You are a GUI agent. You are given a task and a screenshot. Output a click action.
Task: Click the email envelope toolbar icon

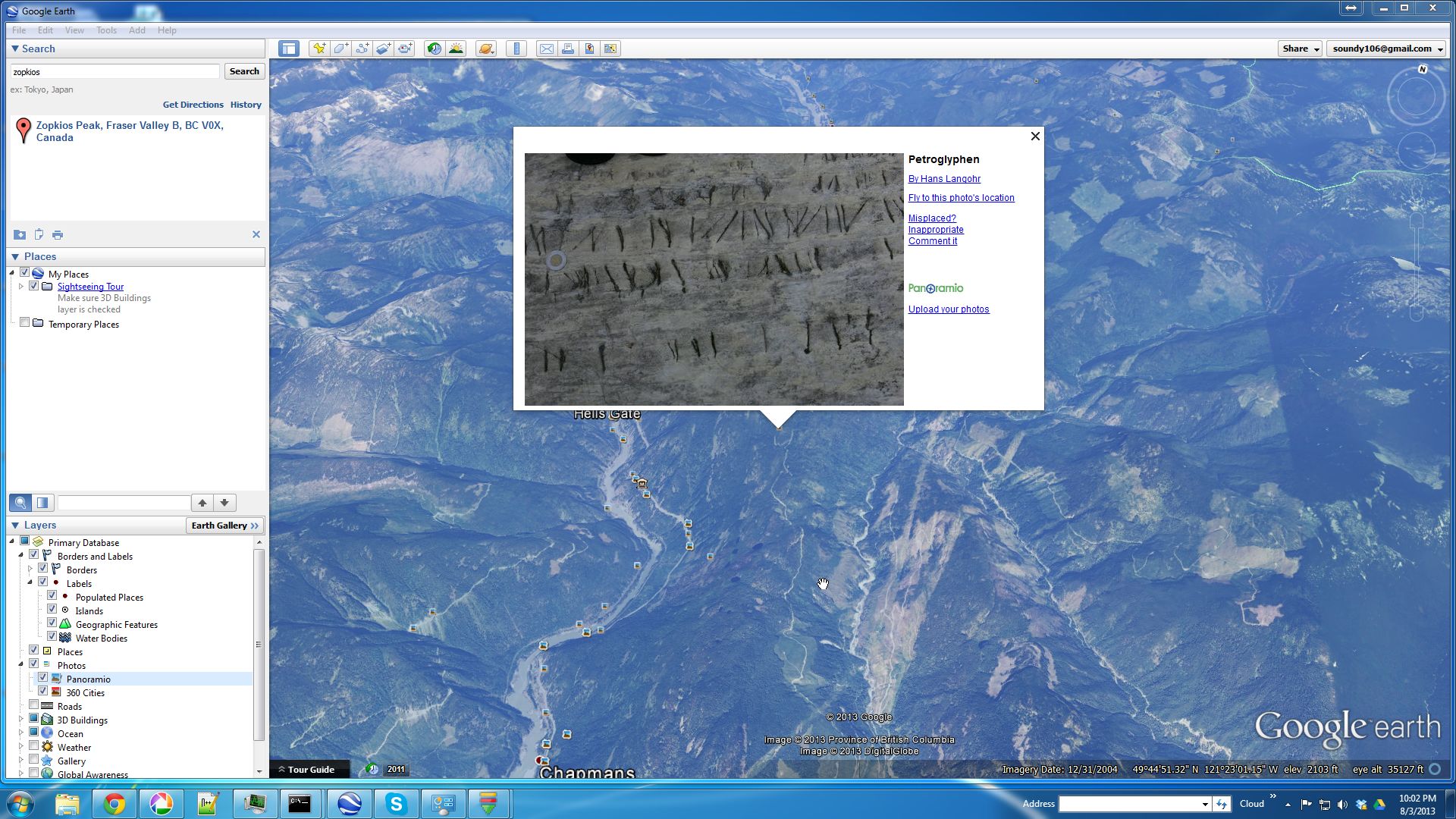[546, 49]
